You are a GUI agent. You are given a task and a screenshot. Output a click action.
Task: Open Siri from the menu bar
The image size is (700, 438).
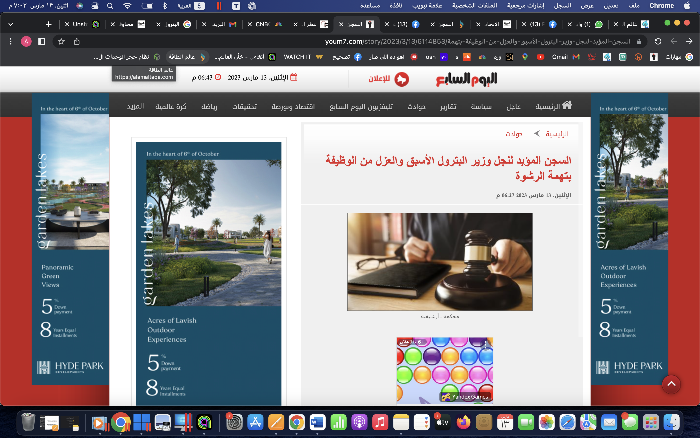79,6
